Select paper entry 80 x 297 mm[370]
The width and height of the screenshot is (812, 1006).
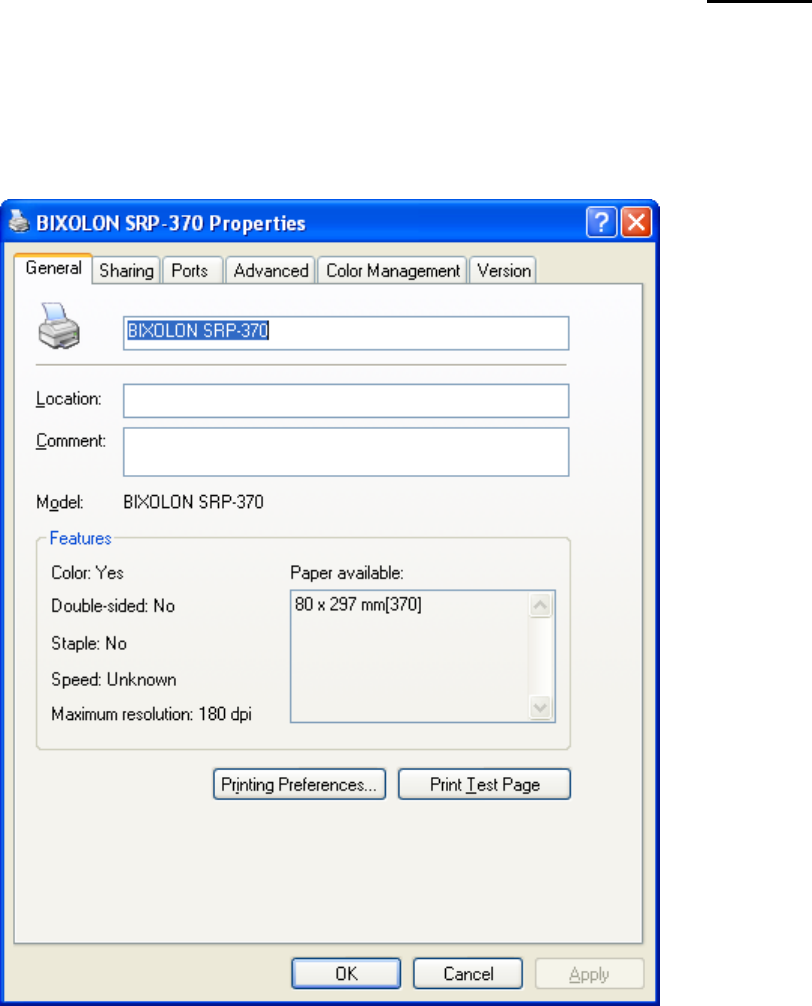(x=359, y=604)
